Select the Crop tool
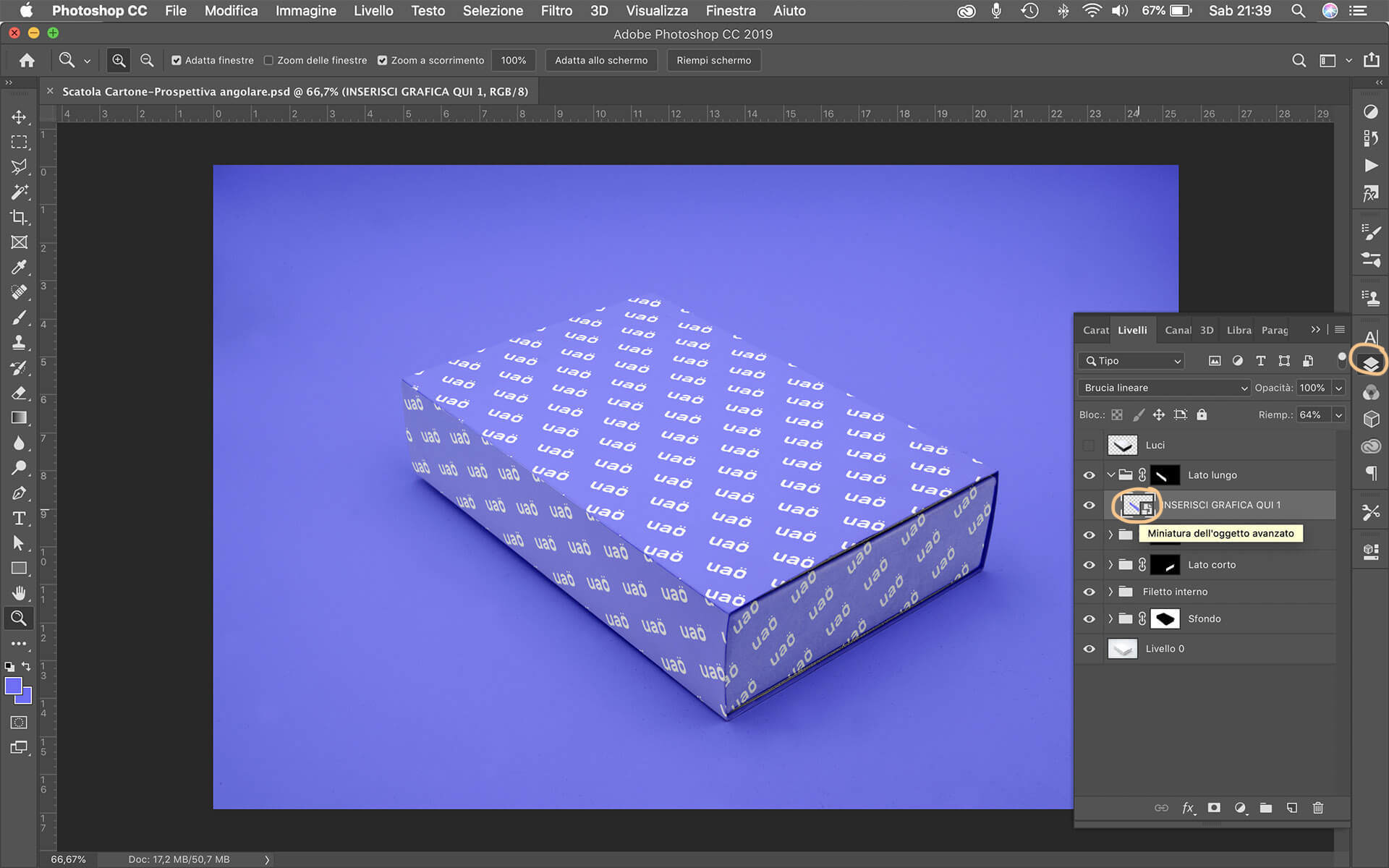This screenshot has width=1389, height=868. [x=19, y=217]
